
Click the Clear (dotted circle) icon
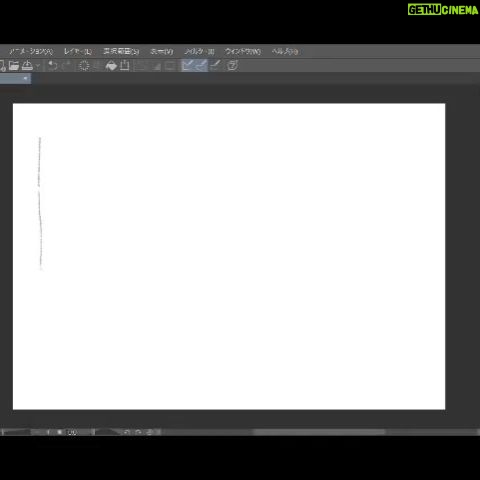(84, 65)
